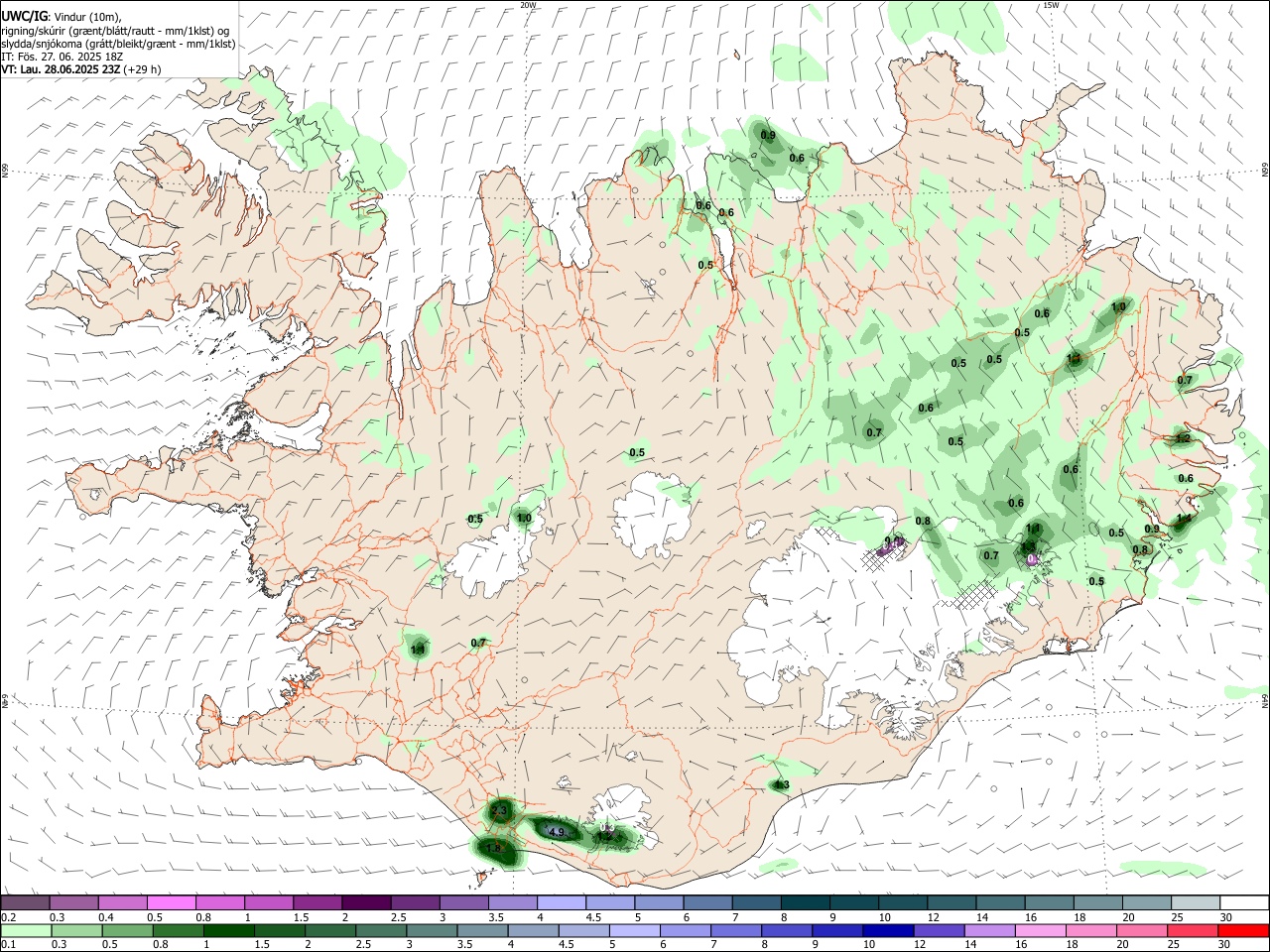The width and height of the screenshot is (1270, 952).
Task: Click the 'rigning/skúrir' legend description line
Action: click(x=115, y=31)
